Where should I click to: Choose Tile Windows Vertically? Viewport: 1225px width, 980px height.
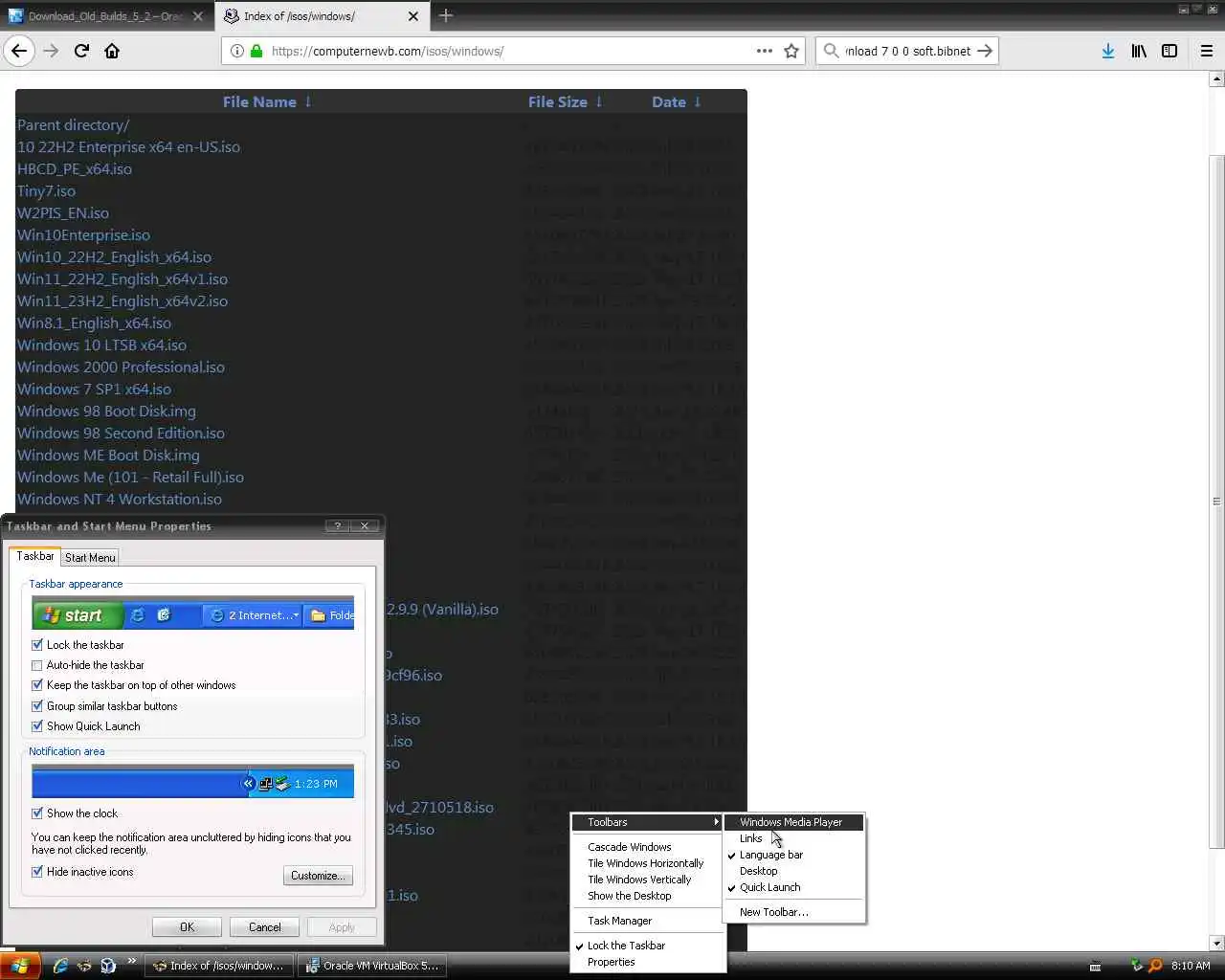(x=648, y=880)
